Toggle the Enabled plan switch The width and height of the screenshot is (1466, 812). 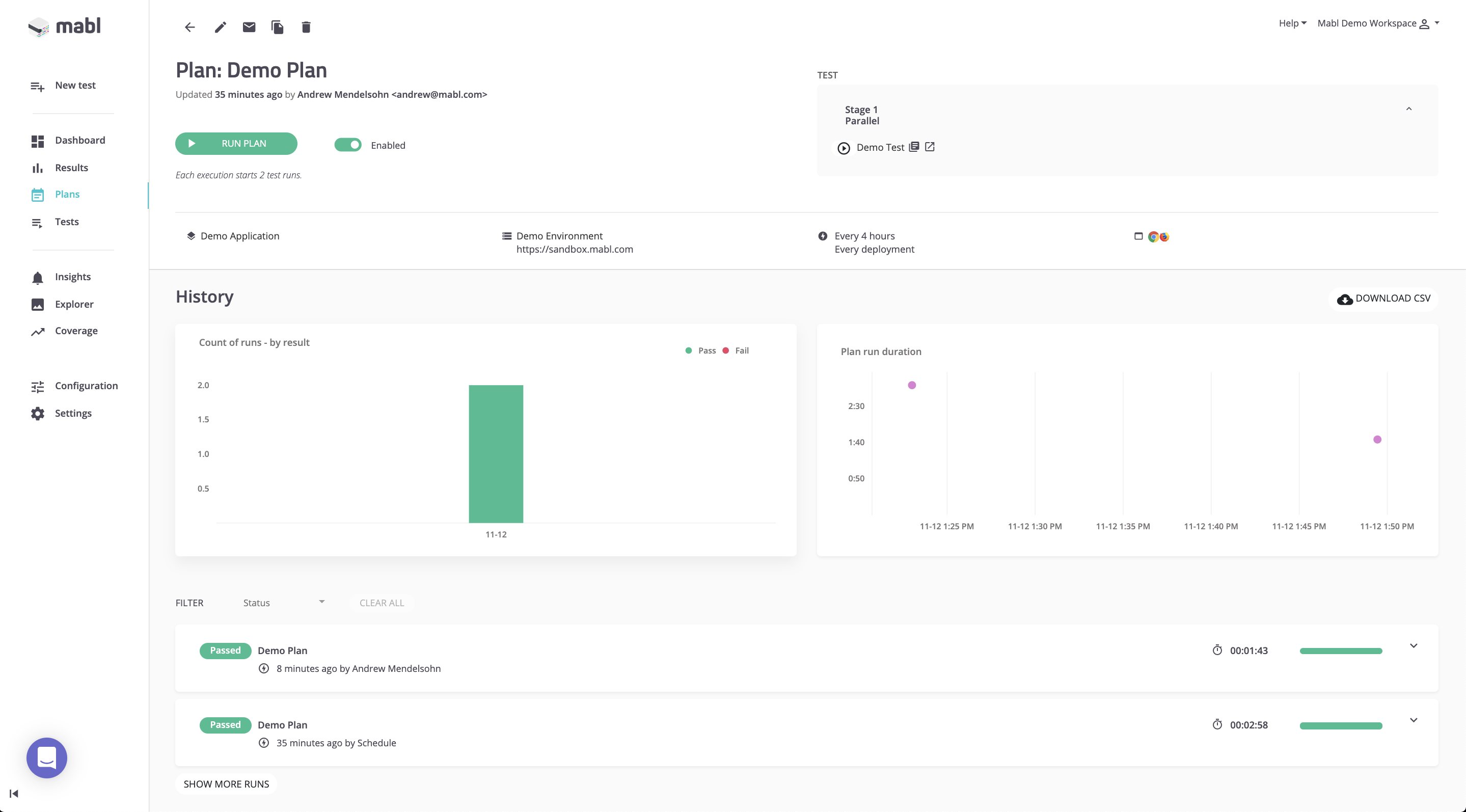pyautogui.click(x=348, y=145)
